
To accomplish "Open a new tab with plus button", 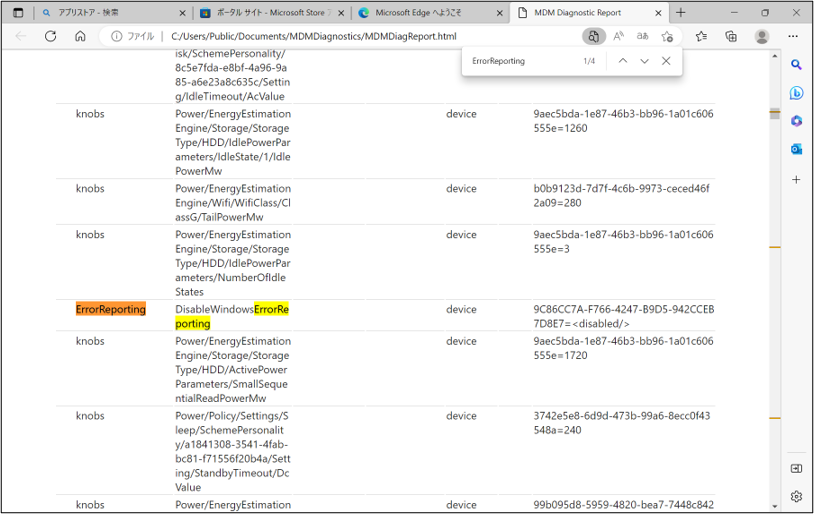I will [x=681, y=13].
